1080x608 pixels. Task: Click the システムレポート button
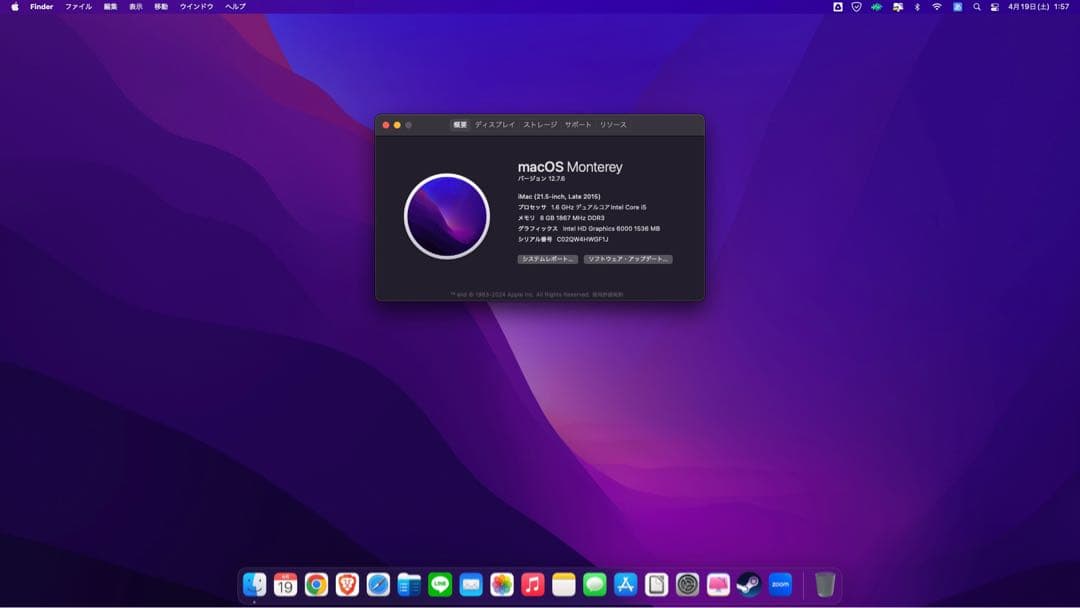coord(548,259)
